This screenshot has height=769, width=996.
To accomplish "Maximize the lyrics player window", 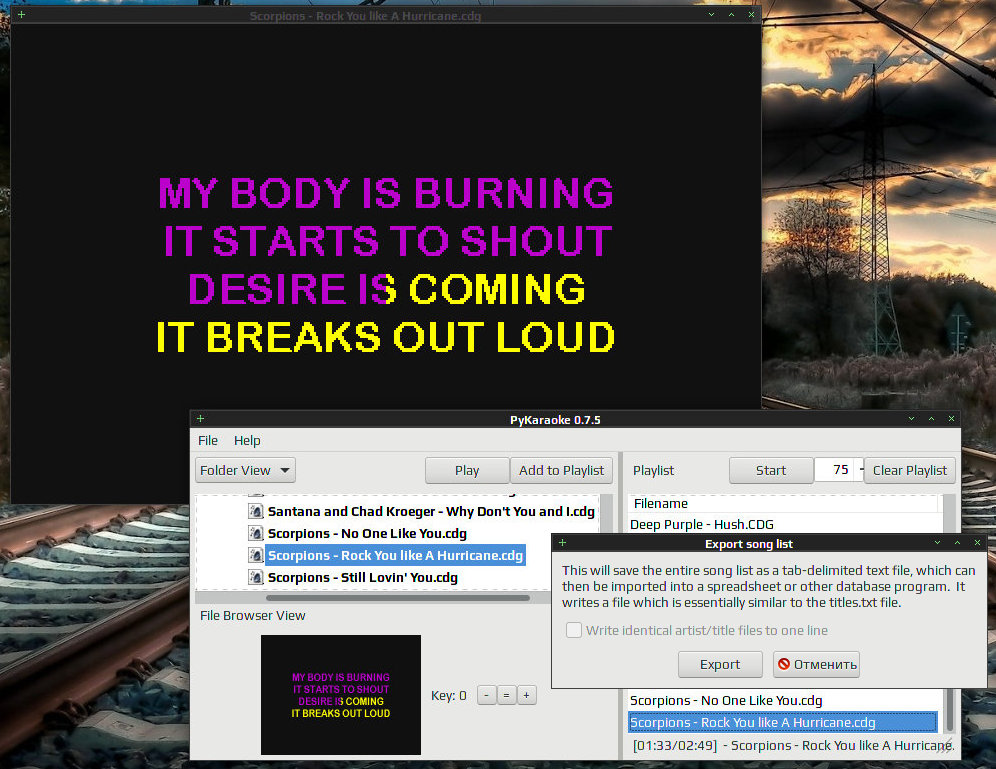I will tap(731, 14).
